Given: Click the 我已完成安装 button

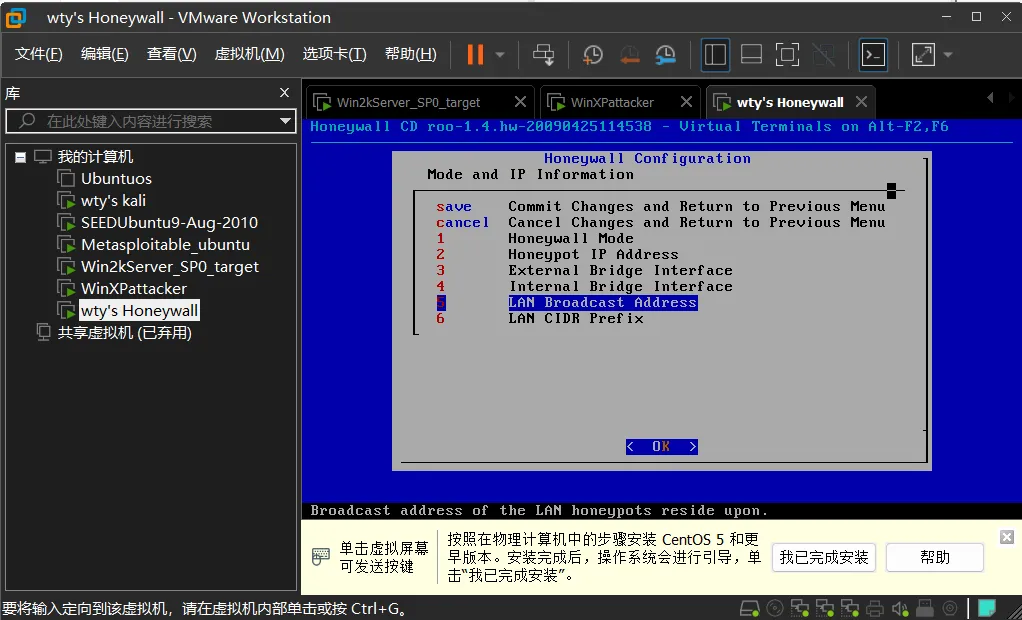Looking at the screenshot, I should [x=824, y=557].
